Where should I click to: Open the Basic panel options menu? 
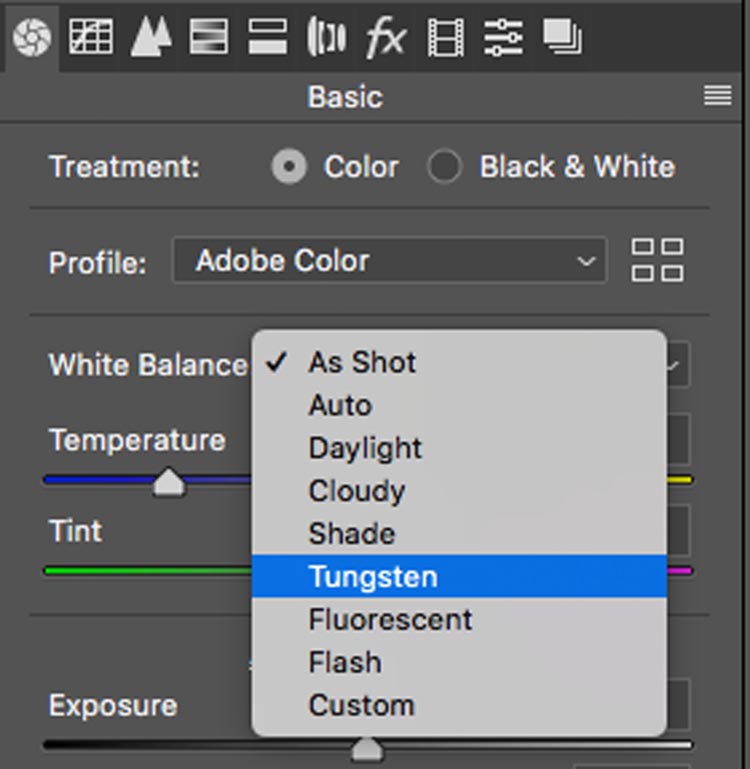pyautogui.click(x=717, y=96)
